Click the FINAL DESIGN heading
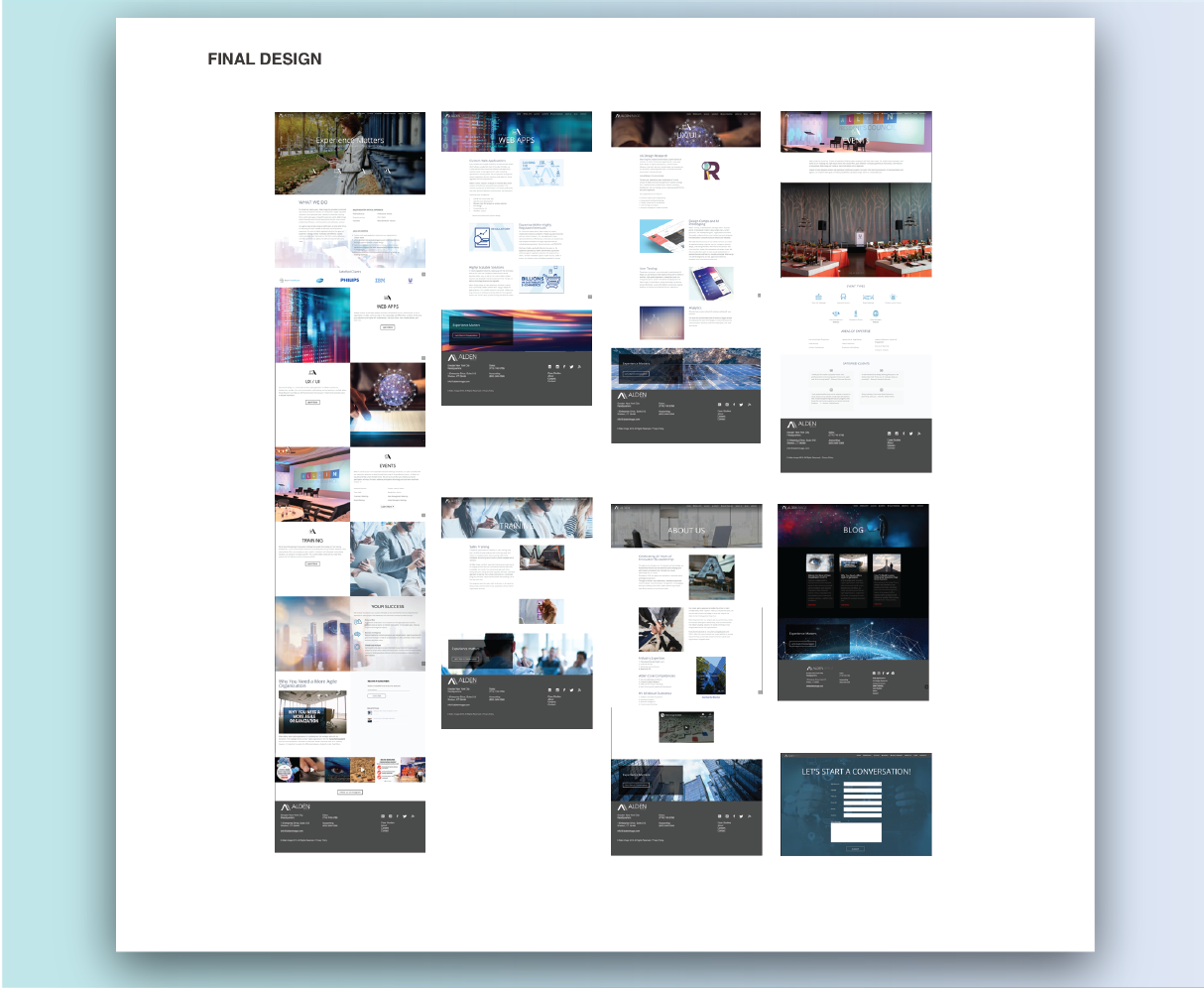The height and width of the screenshot is (988, 1204). click(x=265, y=59)
